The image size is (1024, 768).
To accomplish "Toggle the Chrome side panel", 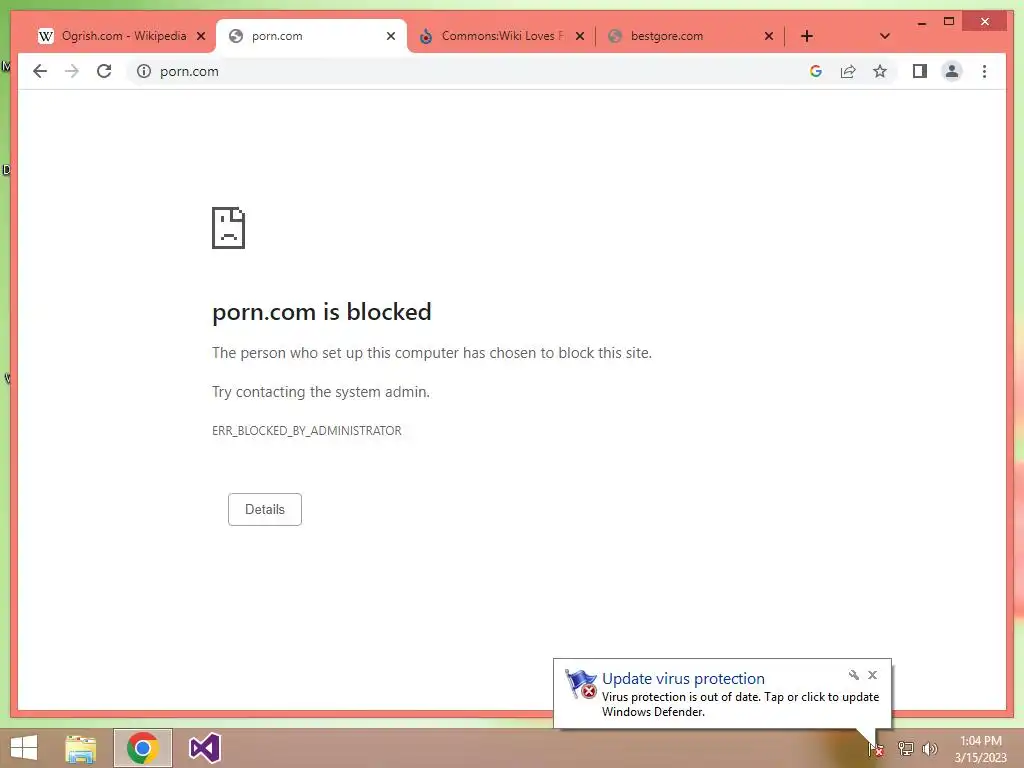I will coord(920,71).
